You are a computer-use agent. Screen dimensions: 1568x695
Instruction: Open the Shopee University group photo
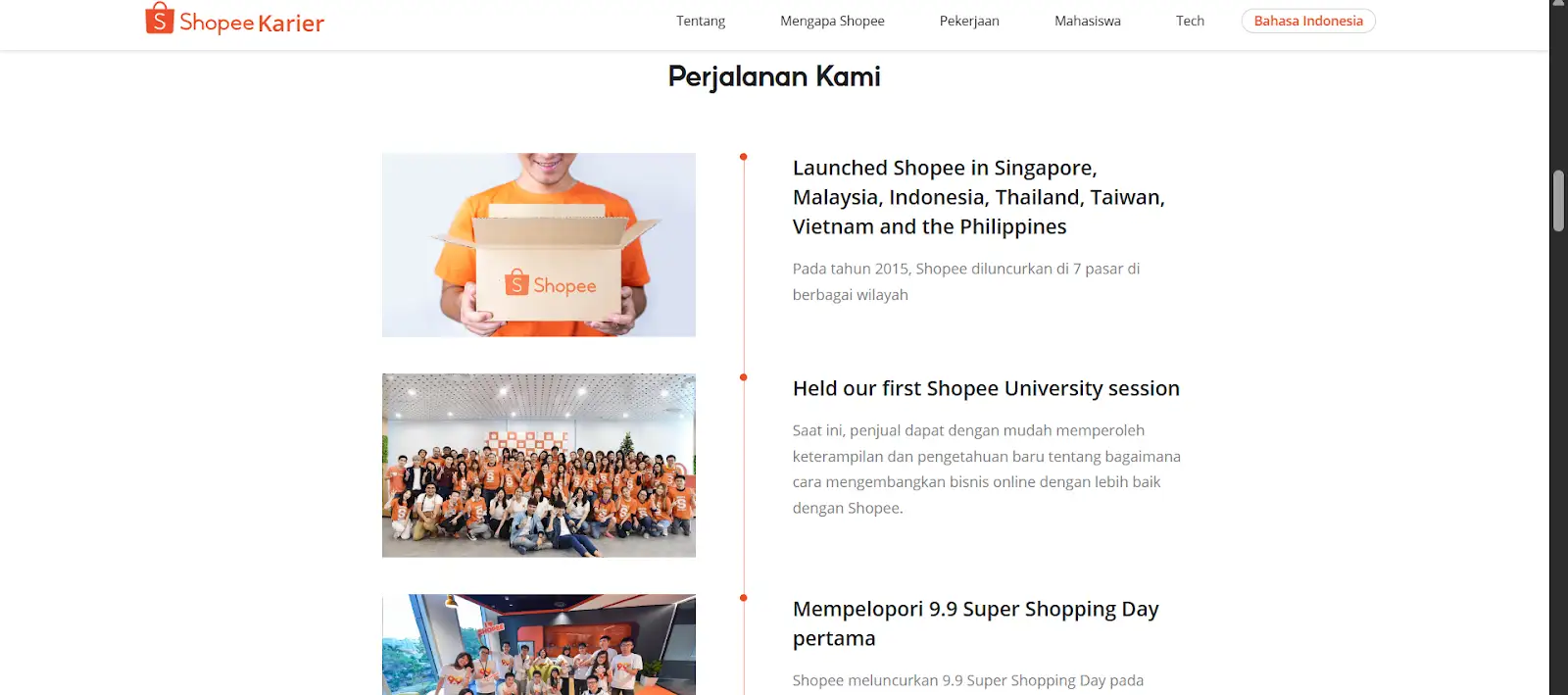[x=538, y=465]
